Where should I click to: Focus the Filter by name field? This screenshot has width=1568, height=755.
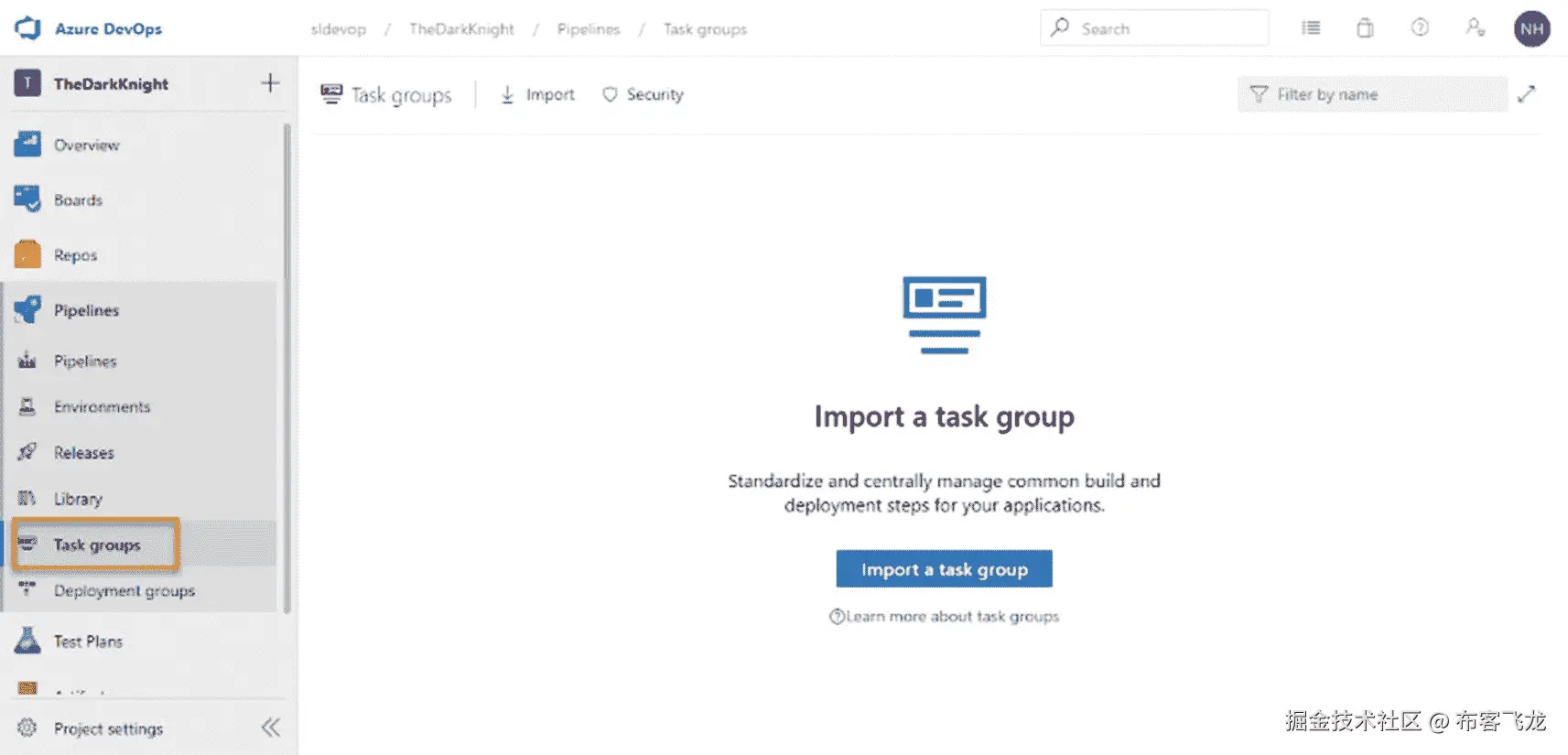click(x=1372, y=94)
